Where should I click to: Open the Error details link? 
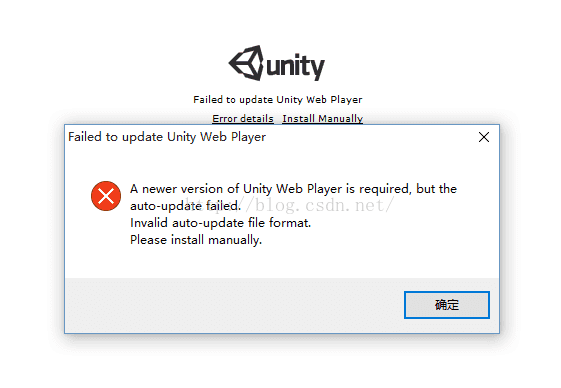click(x=243, y=118)
